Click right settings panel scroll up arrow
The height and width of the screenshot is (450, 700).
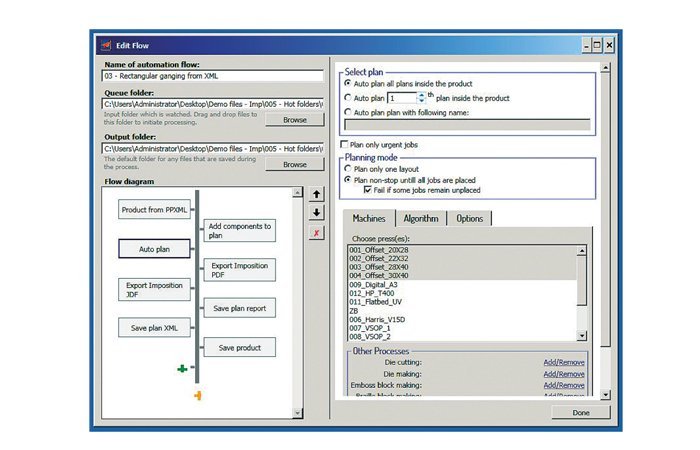[x=605, y=68]
